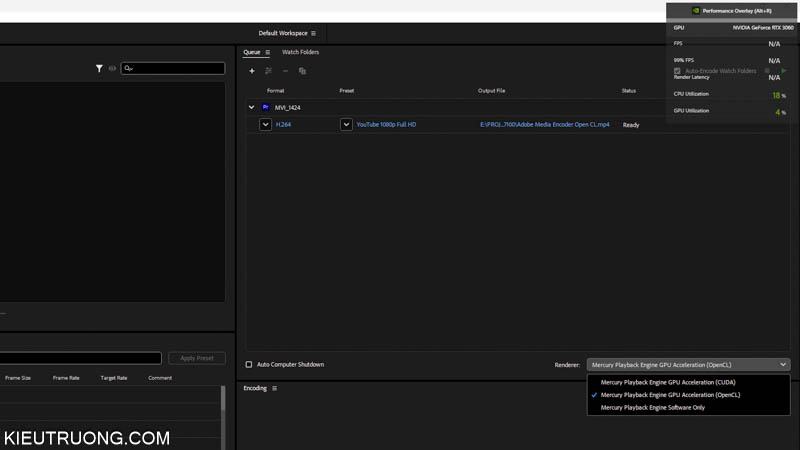
Task: Click the Output File column header
Action: coord(491,91)
